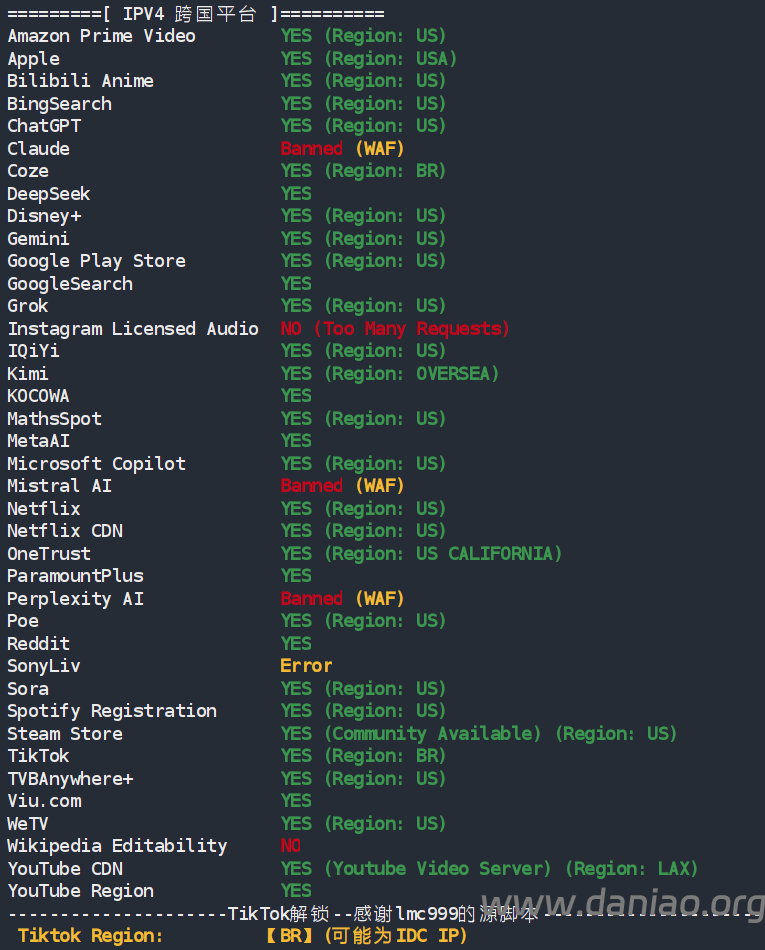Click the 'ChatGPT' service name
Viewport: 765px width, 950px height.
click(44, 126)
